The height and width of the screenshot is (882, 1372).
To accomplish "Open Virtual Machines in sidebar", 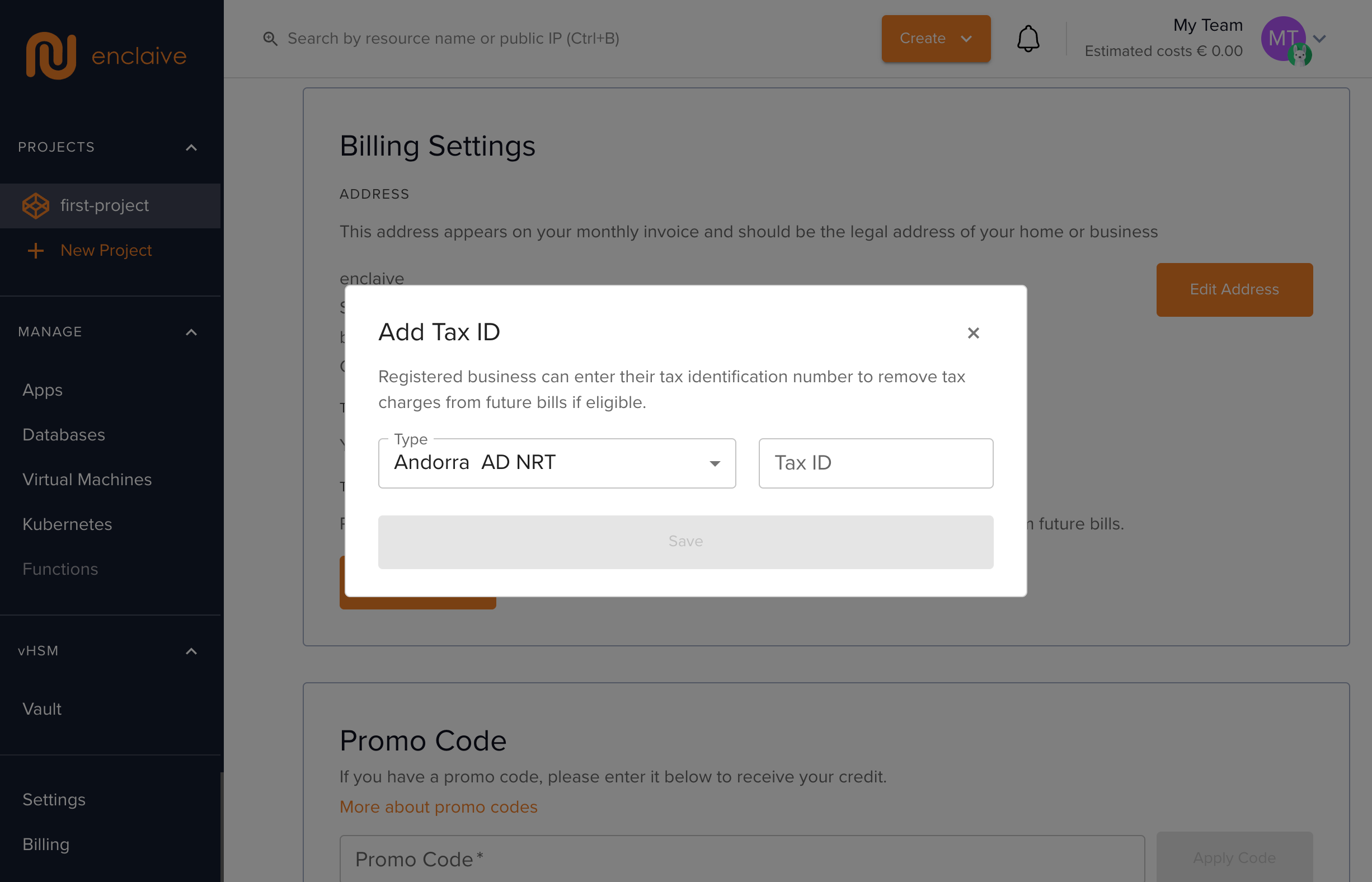I will (87, 480).
